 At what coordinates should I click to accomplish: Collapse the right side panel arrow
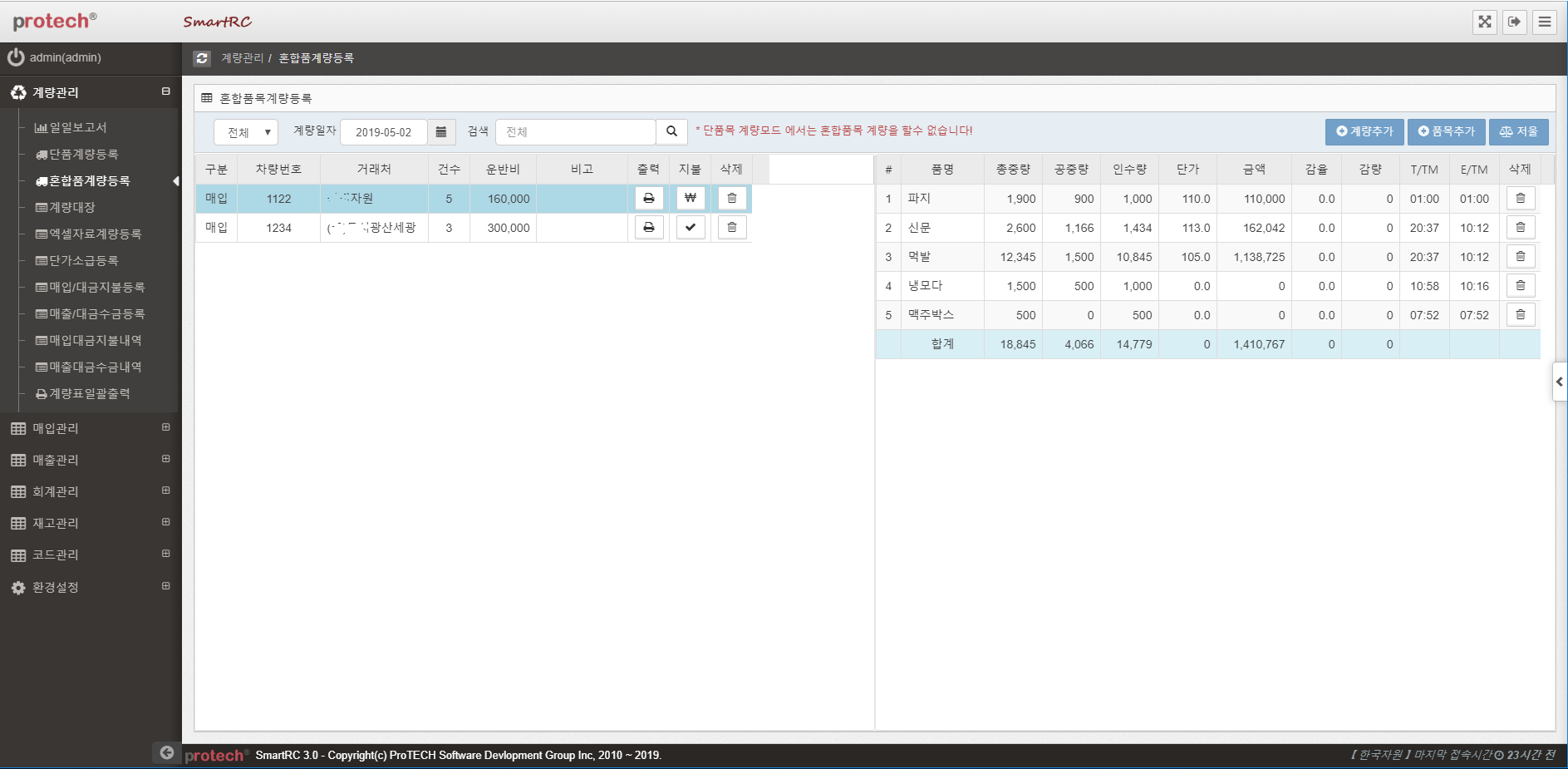click(1559, 382)
